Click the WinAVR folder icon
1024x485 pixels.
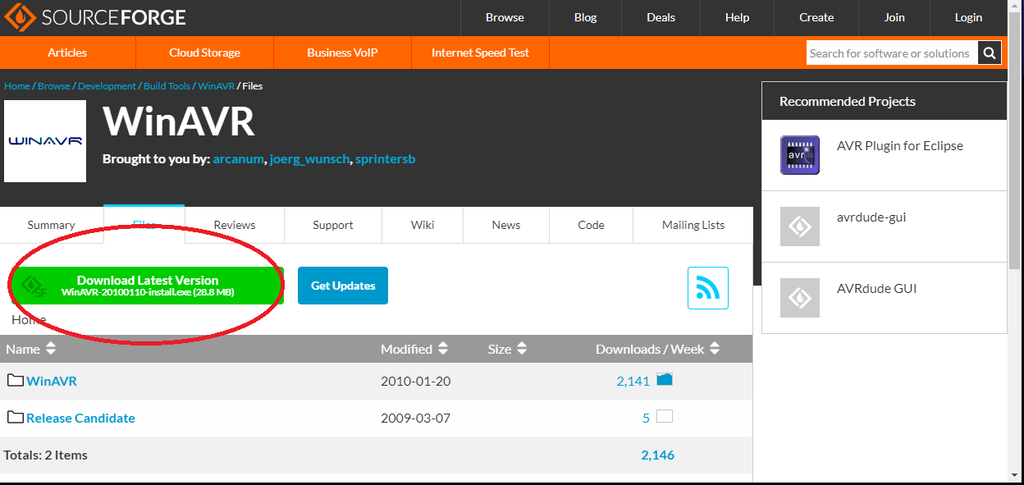click(15, 381)
